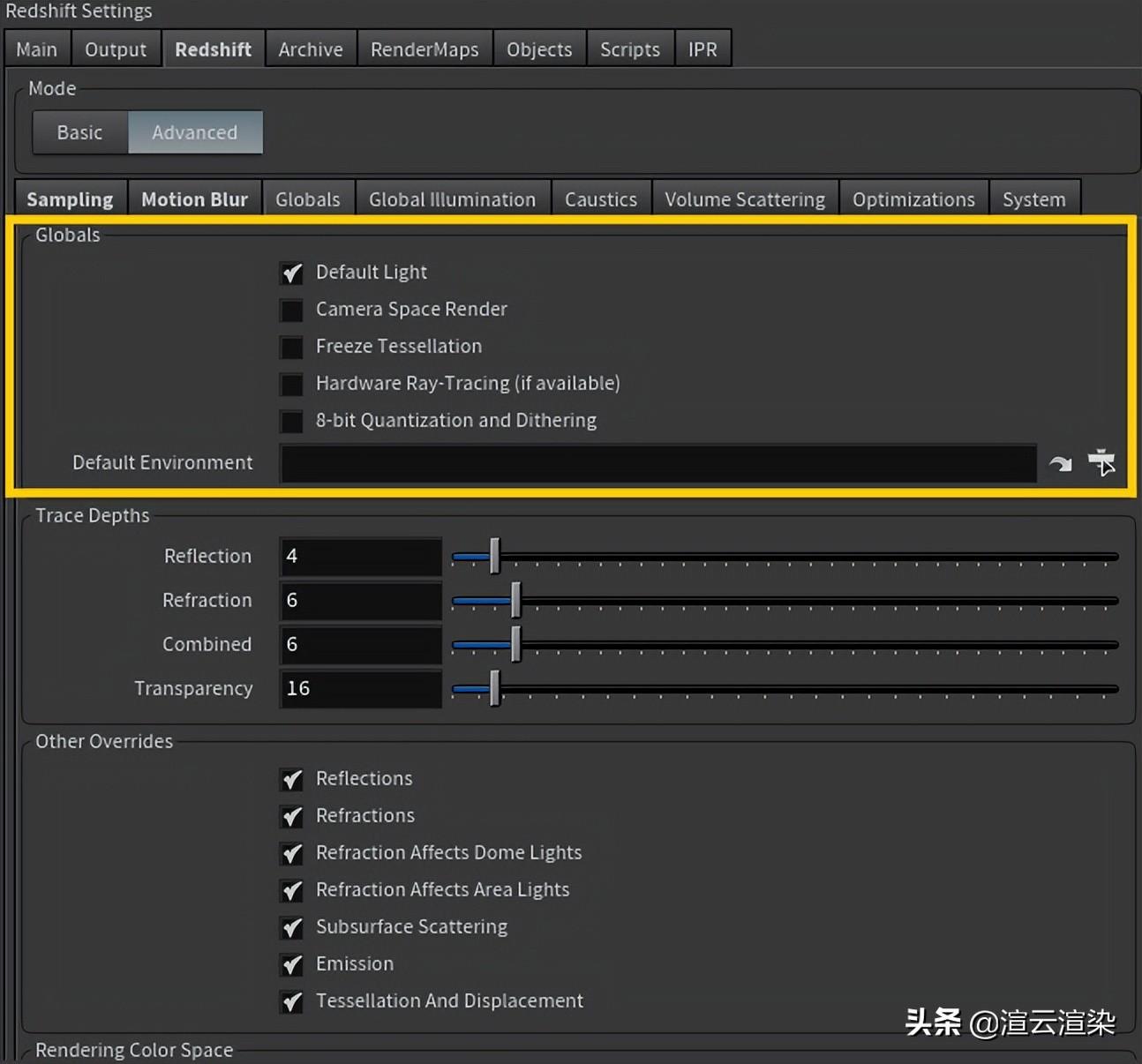Enable Freeze Tessellation
The height and width of the screenshot is (1064, 1142).
[x=291, y=347]
